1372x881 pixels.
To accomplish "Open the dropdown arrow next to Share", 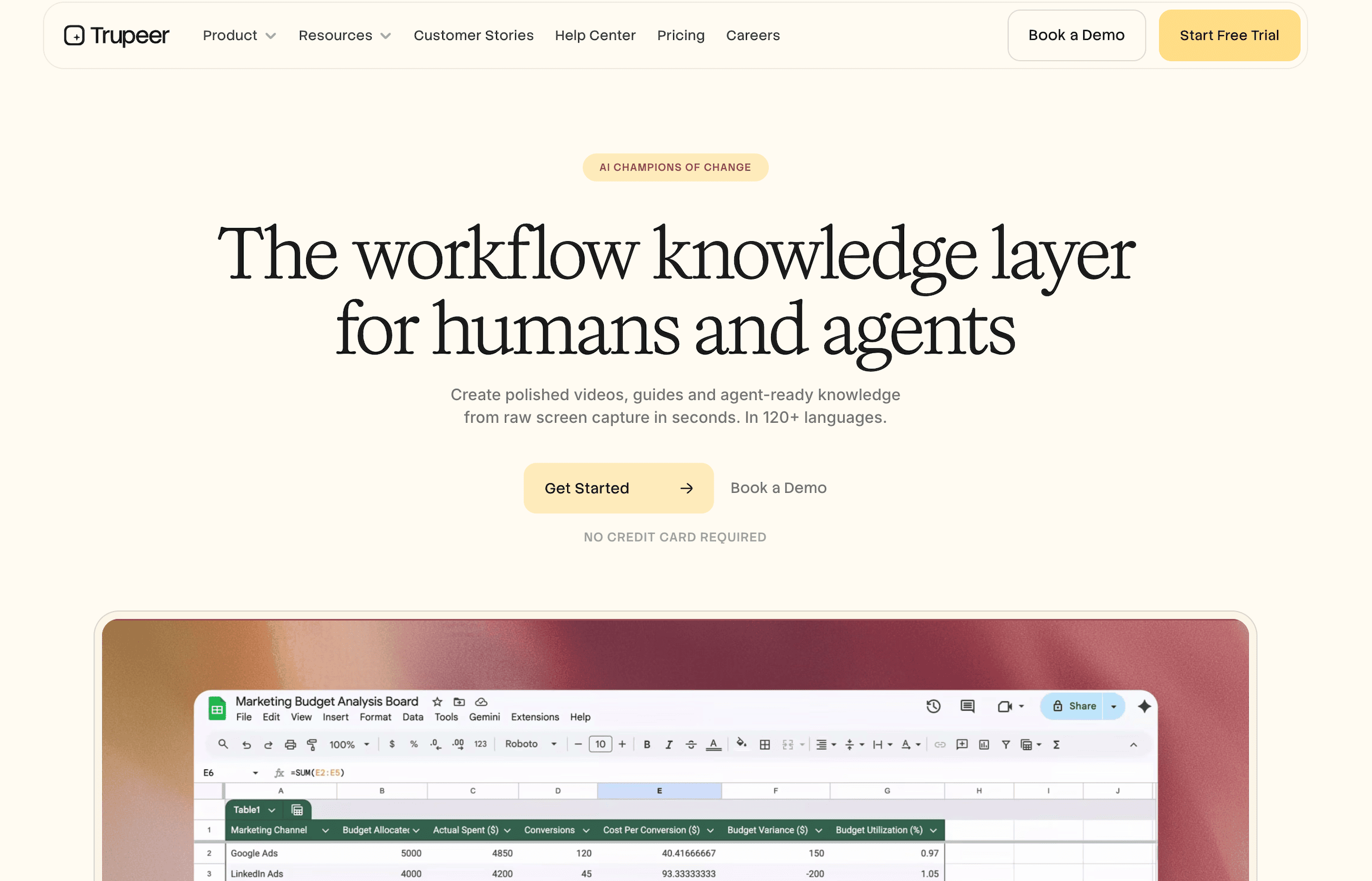I will pyautogui.click(x=1114, y=707).
